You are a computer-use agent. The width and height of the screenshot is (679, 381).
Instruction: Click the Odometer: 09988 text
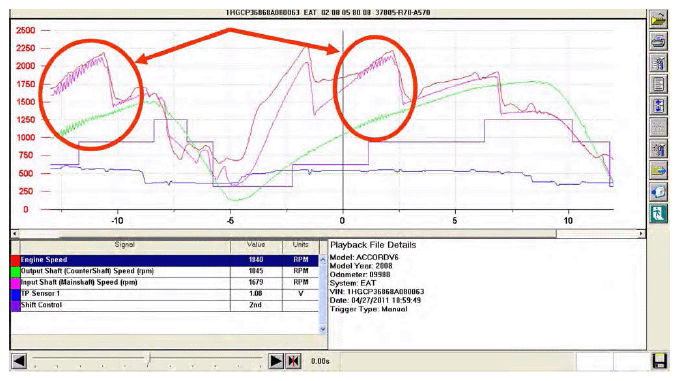coord(360,274)
